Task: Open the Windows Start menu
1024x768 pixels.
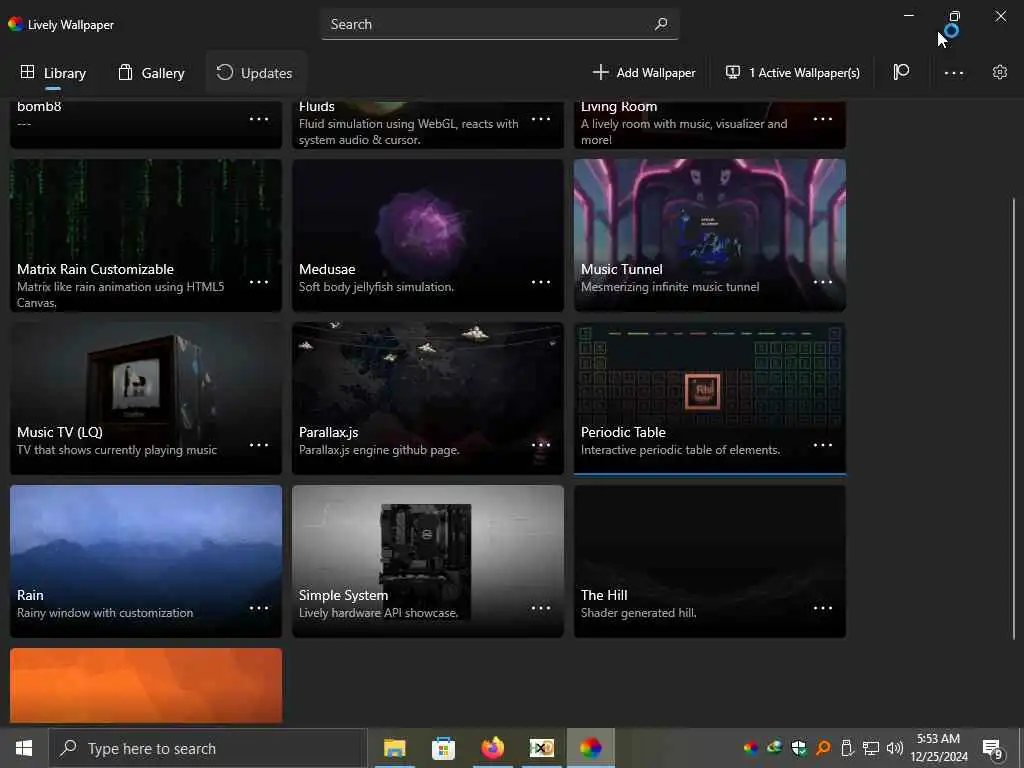Action: point(24,748)
